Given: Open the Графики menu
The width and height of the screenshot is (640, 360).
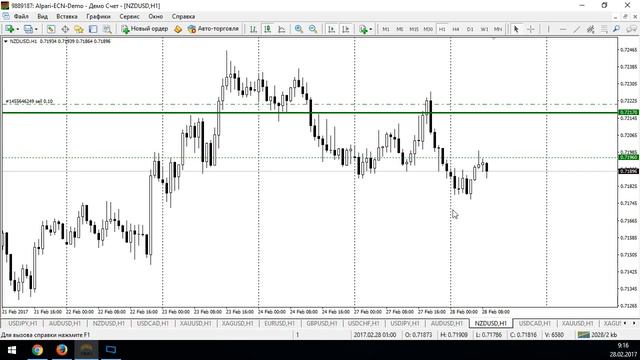Looking at the screenshot, I should point(98,16).
